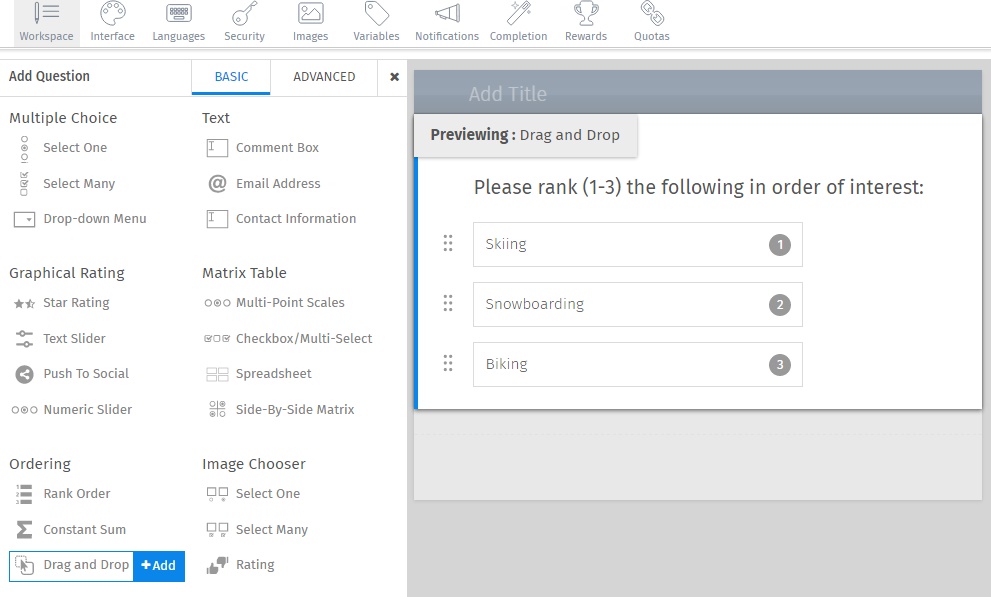Click the Variables tag icon
Screen dimensions: 991x597
[376, 14]
